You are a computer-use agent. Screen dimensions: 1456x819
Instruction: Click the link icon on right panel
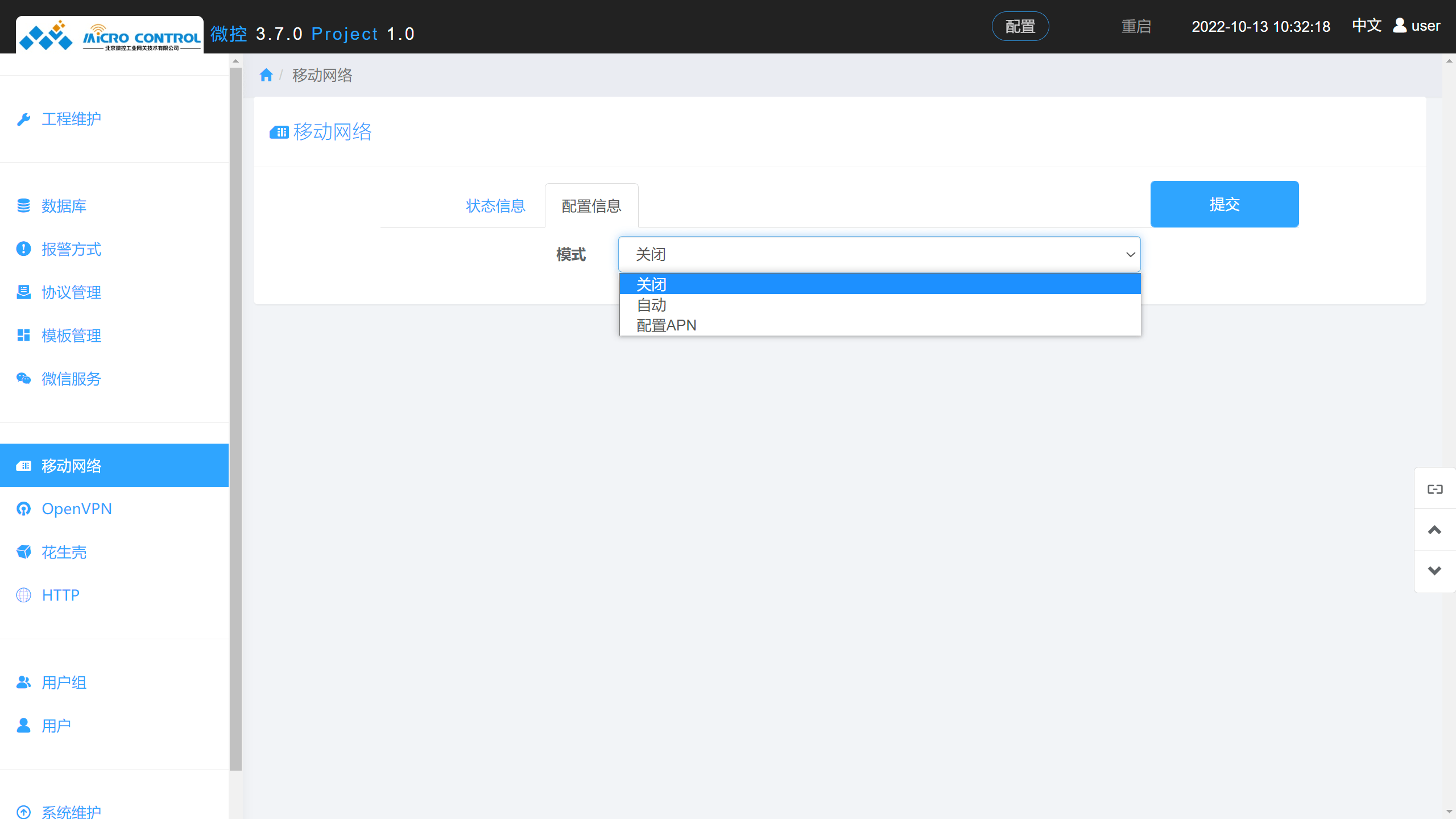coord(1434,489)
